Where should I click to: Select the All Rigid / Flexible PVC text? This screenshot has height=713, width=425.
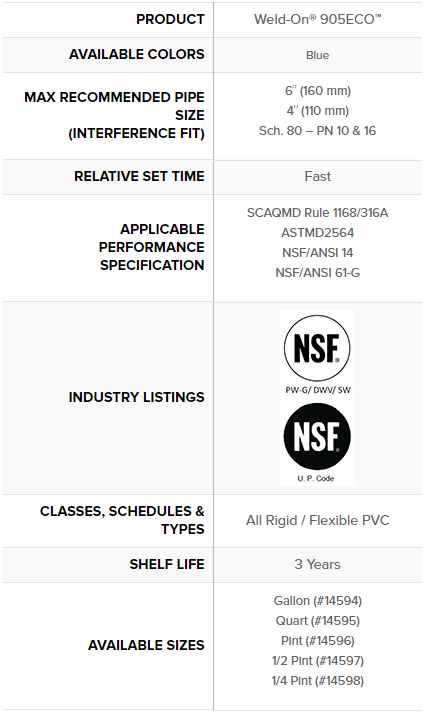317,520
